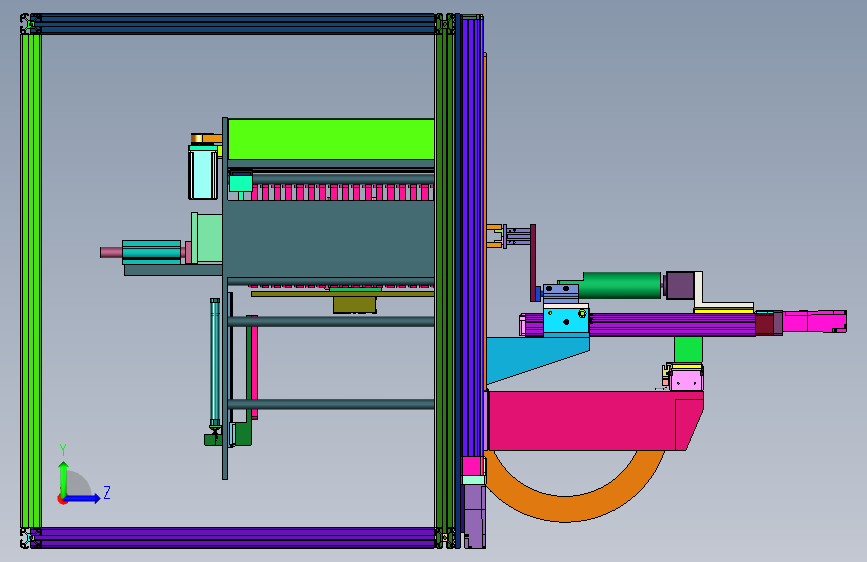The width and height of the screenshot is (867, 562).
Task: Select the upper dark teal horizontal guide rod
Action: 332,321
